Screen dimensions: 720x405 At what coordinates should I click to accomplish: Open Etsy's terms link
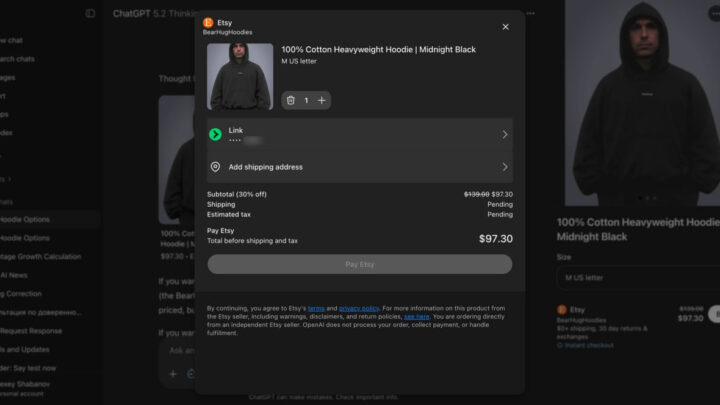coord(316,308)
